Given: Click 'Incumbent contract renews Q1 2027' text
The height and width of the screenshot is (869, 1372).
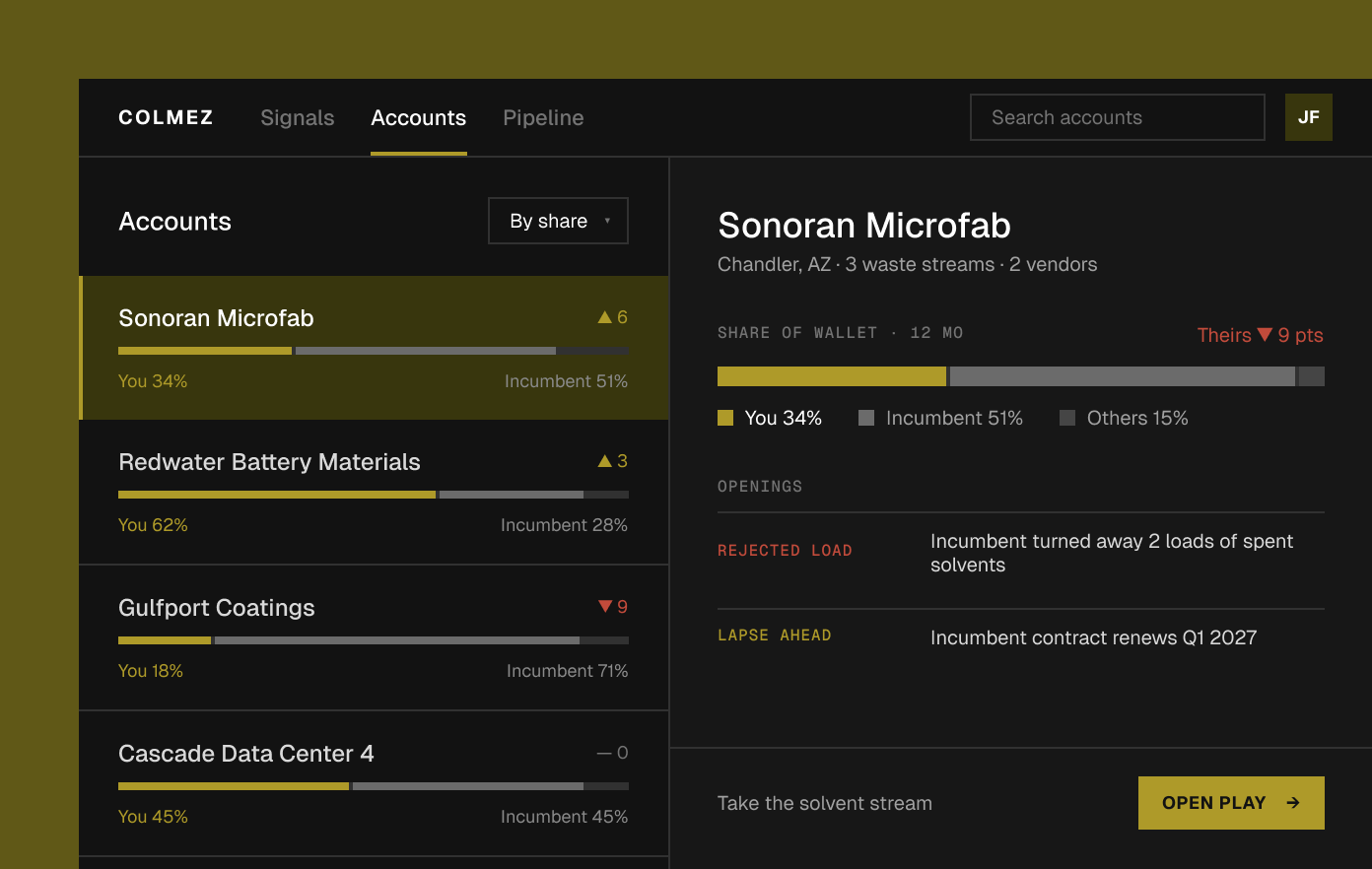Looking at the screenshot, I should click(x=1093, y=637).
